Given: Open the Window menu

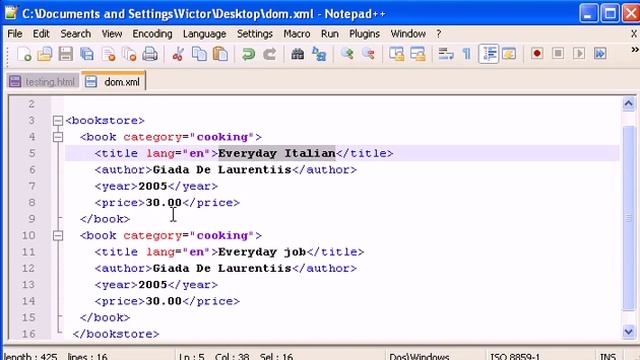Looking at the screenshot, I should (x=408, y=34).
